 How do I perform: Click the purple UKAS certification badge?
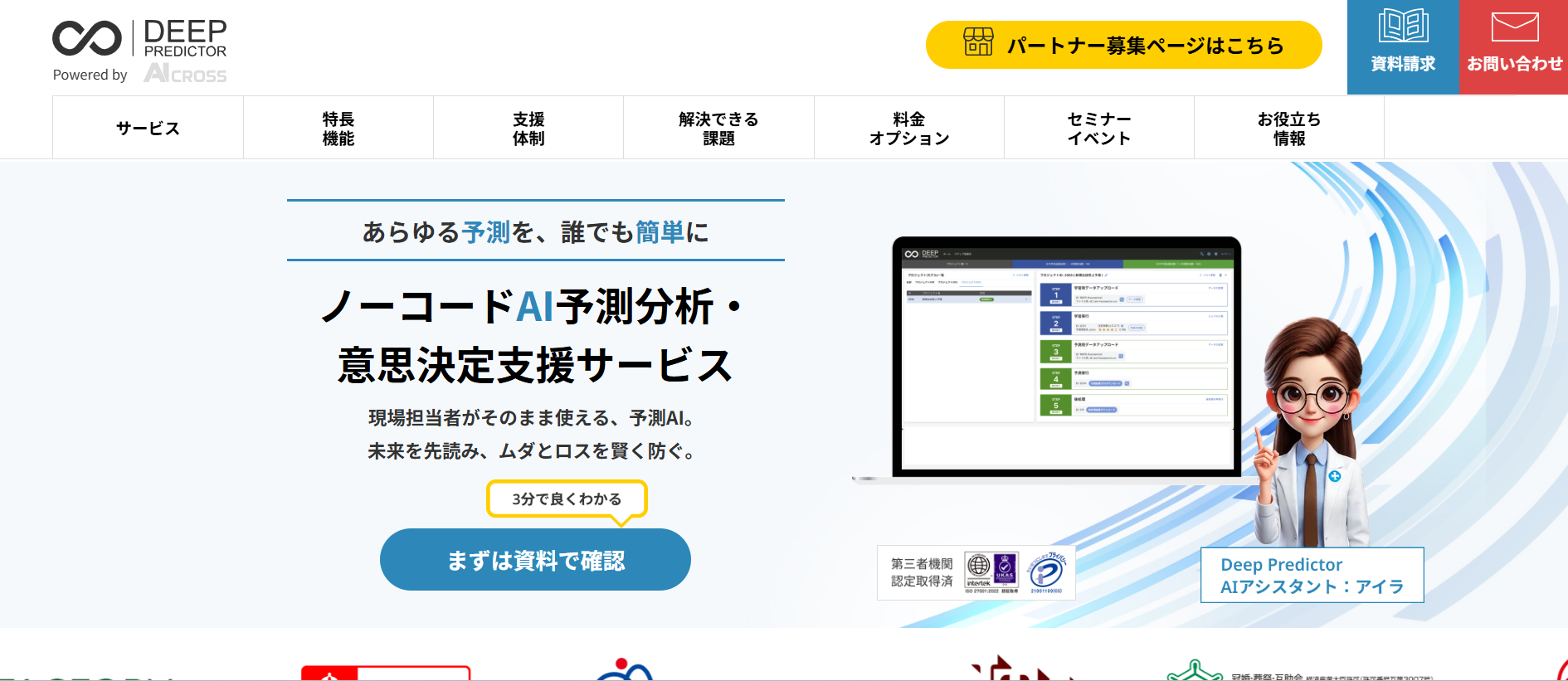[x=1006, y=569]
